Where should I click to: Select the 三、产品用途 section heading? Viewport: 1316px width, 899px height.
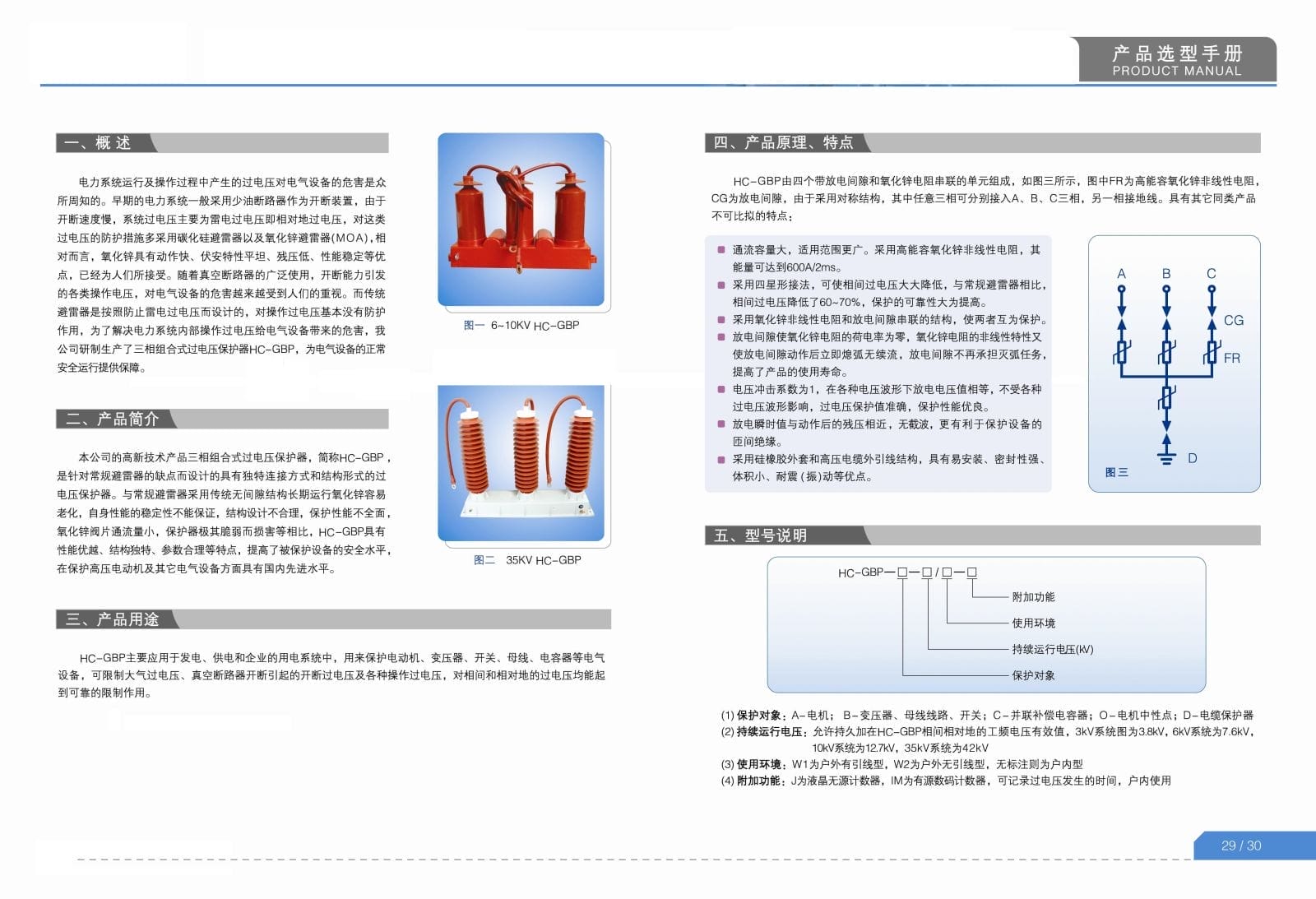(112, 619)
